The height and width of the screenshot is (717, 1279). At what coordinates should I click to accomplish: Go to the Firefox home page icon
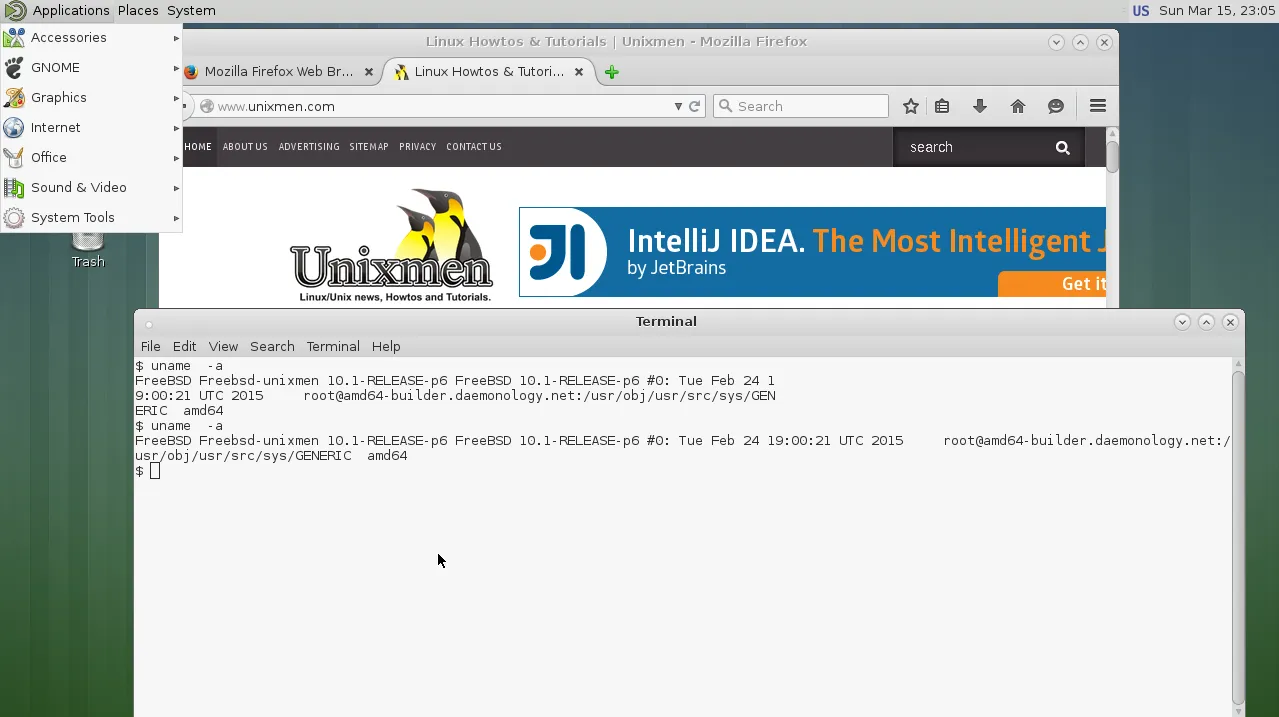click(x=1018, y=106)
